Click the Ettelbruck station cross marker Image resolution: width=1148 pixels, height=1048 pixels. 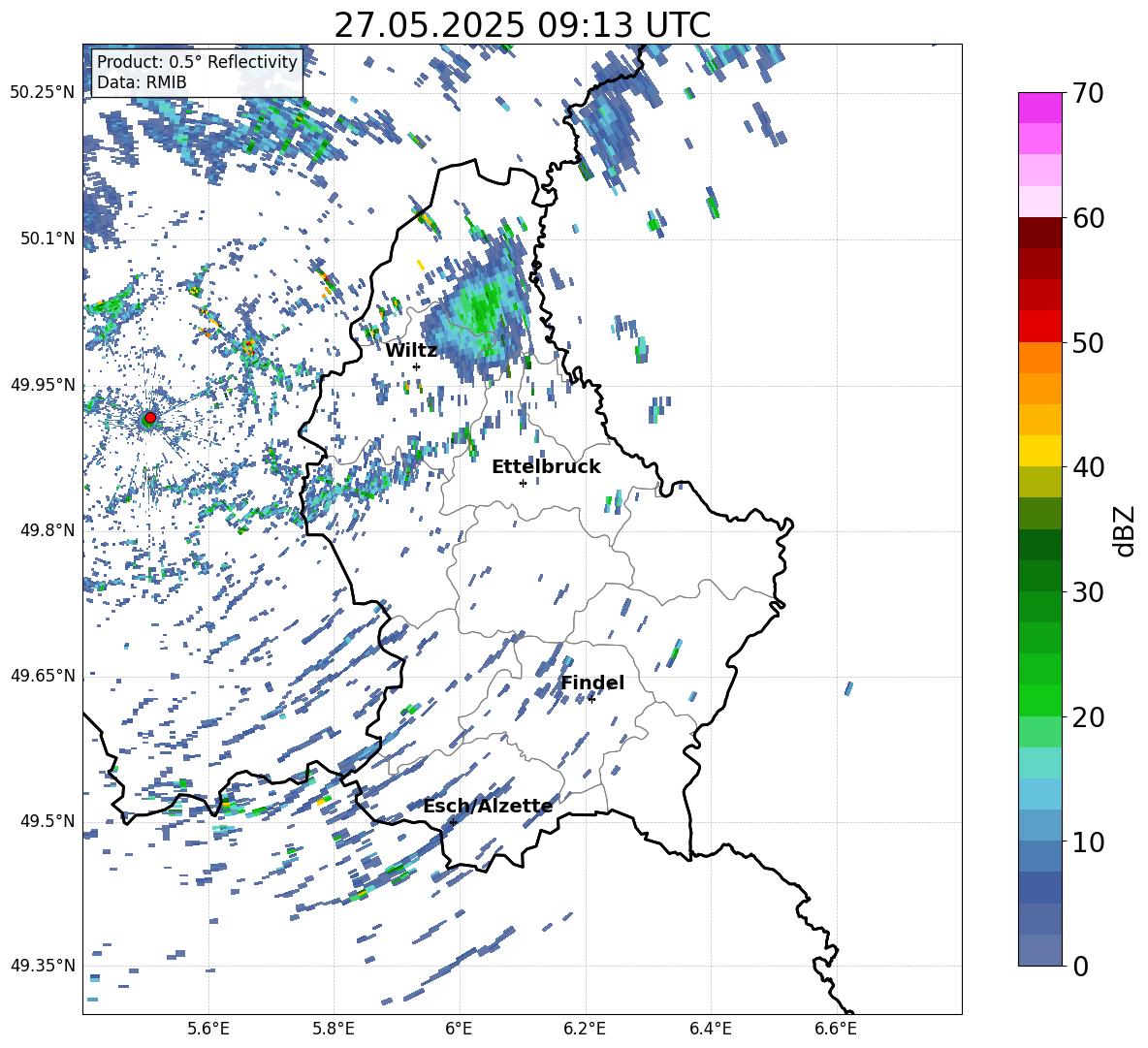[523, 483]
